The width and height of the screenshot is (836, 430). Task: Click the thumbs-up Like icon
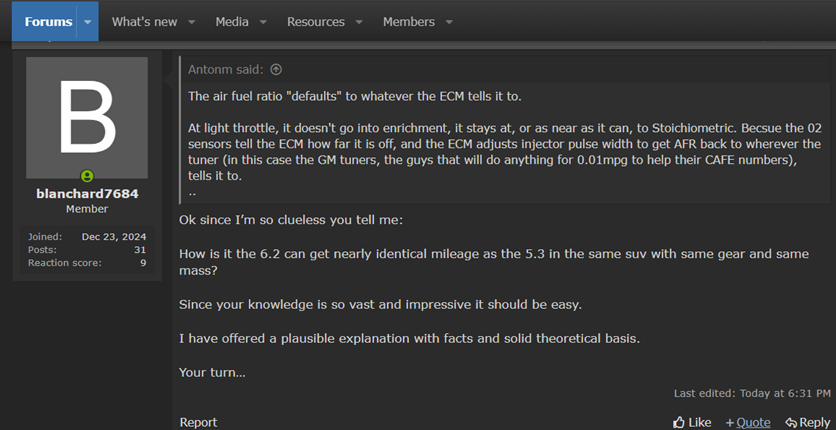679,423
